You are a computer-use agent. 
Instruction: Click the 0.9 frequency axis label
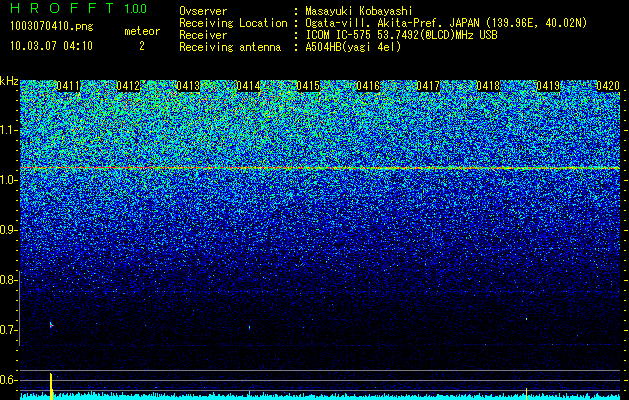pyautogui.click(x=8, y=230)
